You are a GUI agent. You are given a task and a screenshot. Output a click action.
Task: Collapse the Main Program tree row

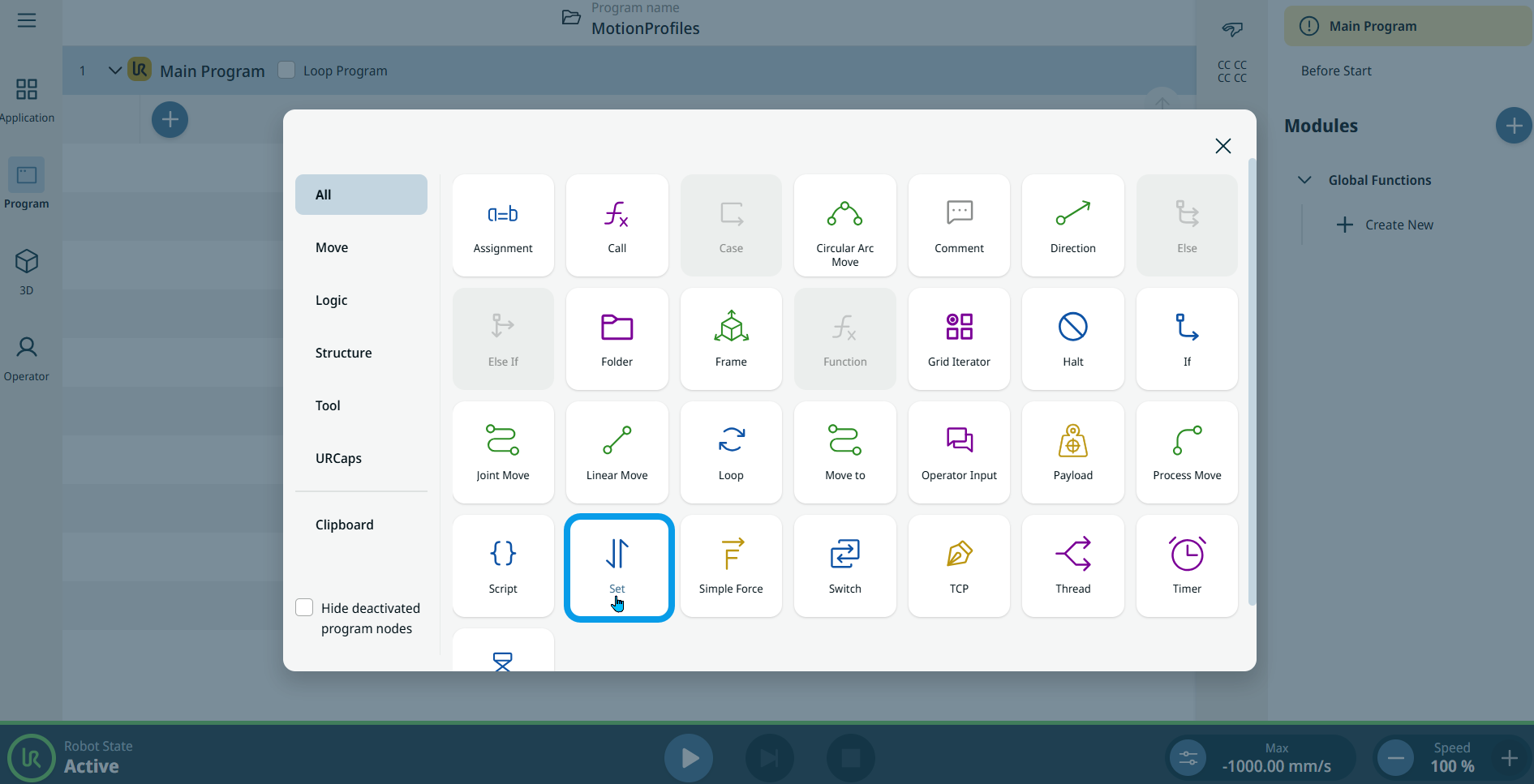point(115,71)
